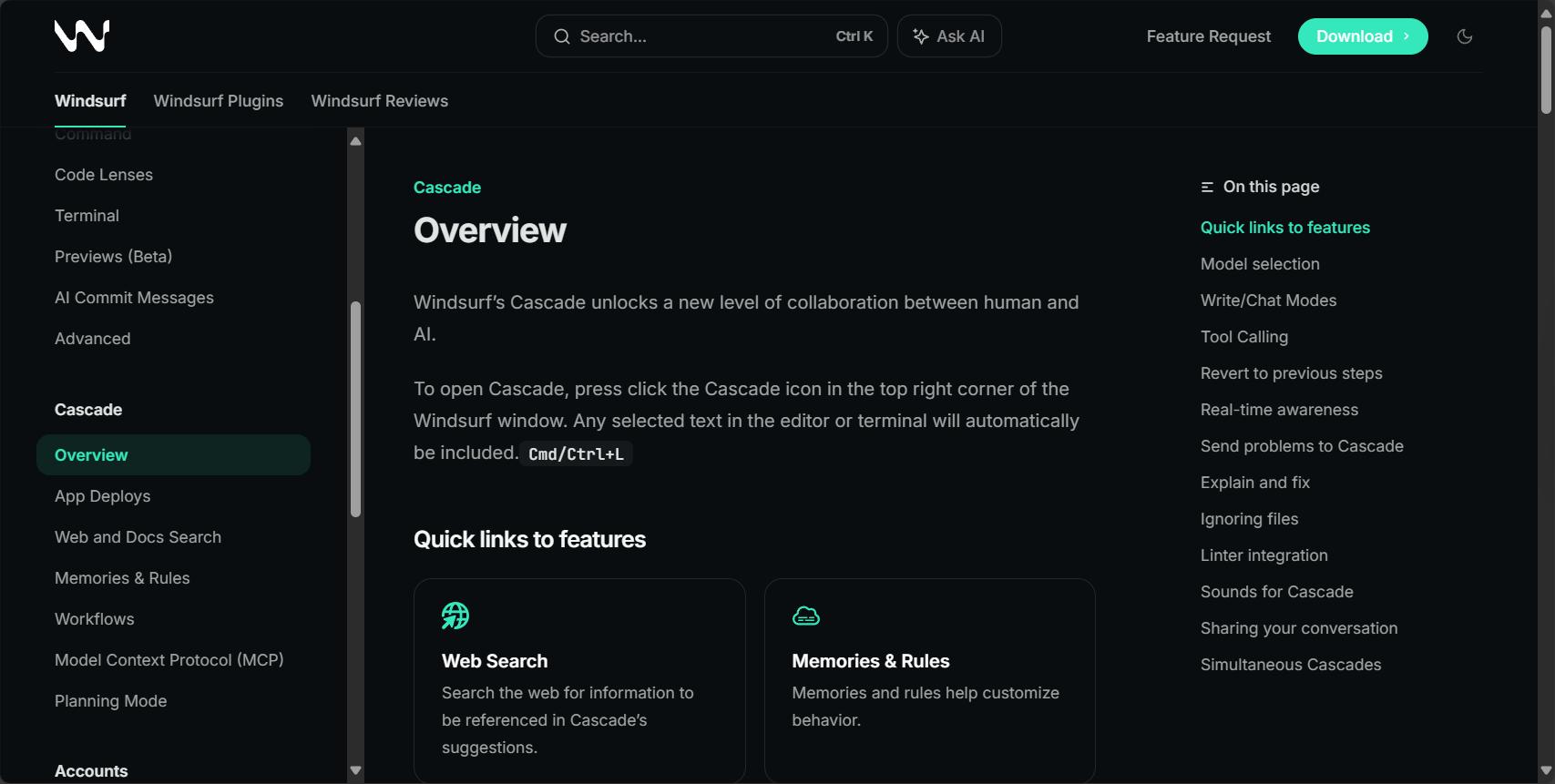Jump to Send problems to Cascade
This screenshot has width=1555, height=784.
[1302, 446]
